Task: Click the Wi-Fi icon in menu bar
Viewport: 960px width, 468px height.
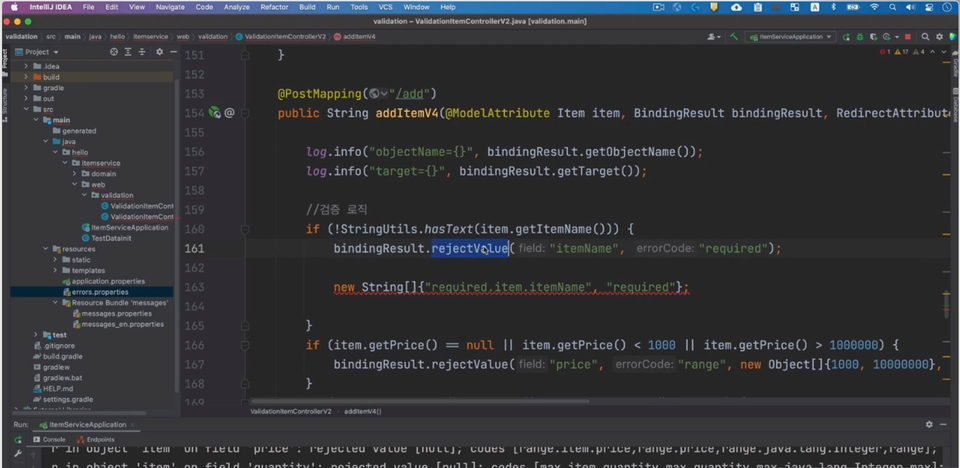Action: 874,7
